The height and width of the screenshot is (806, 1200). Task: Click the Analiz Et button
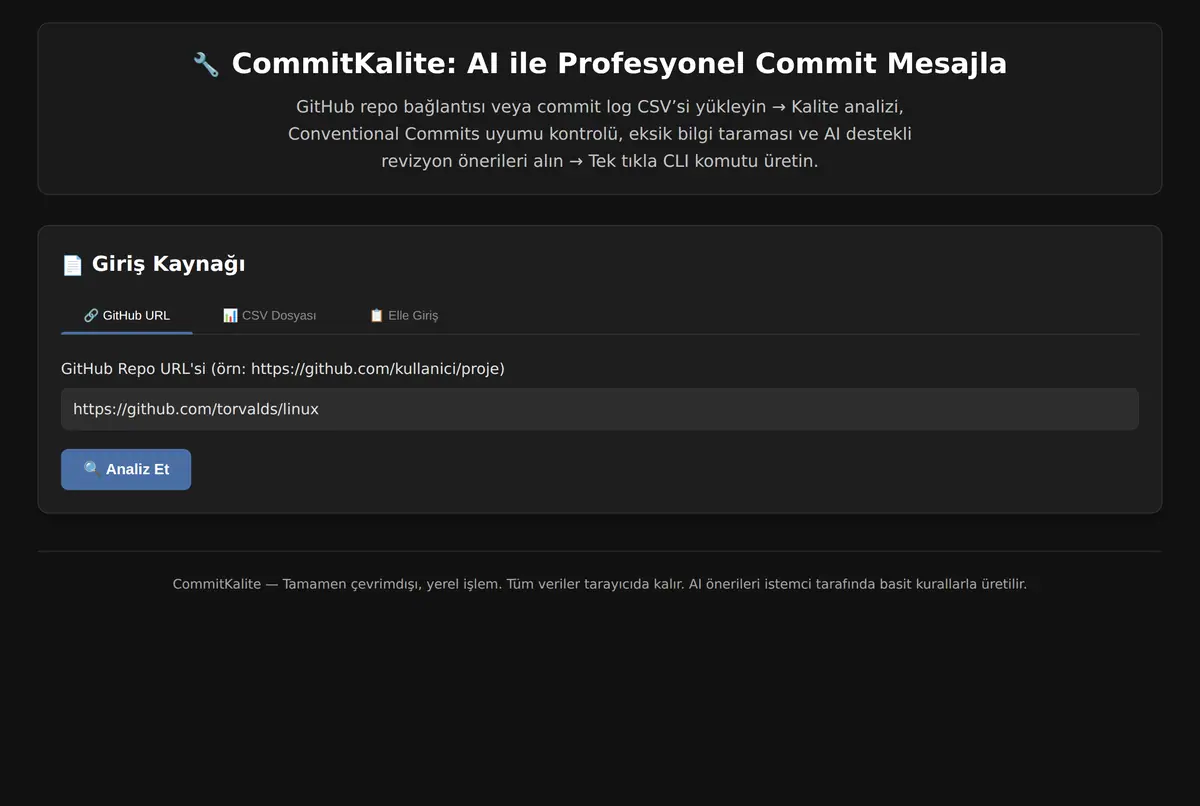[126, 469]
